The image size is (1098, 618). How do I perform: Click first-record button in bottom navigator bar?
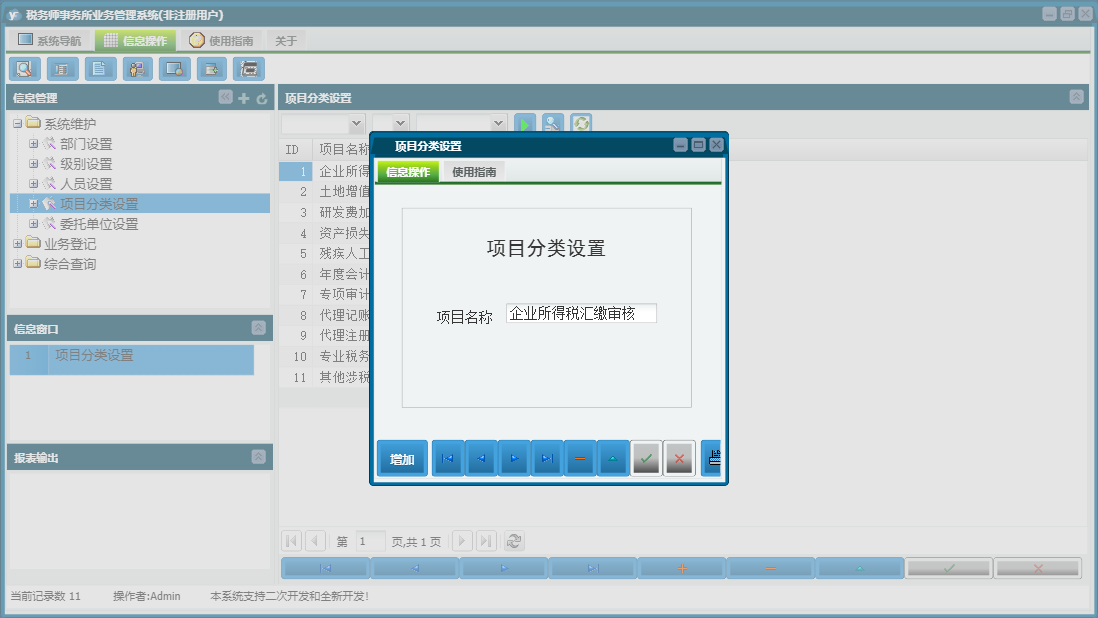coord(325,568)
